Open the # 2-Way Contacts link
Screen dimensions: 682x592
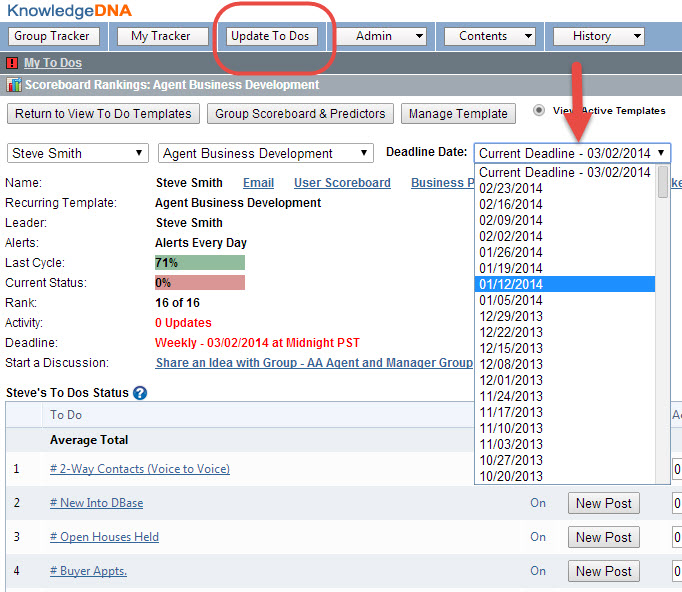(139, 469)
